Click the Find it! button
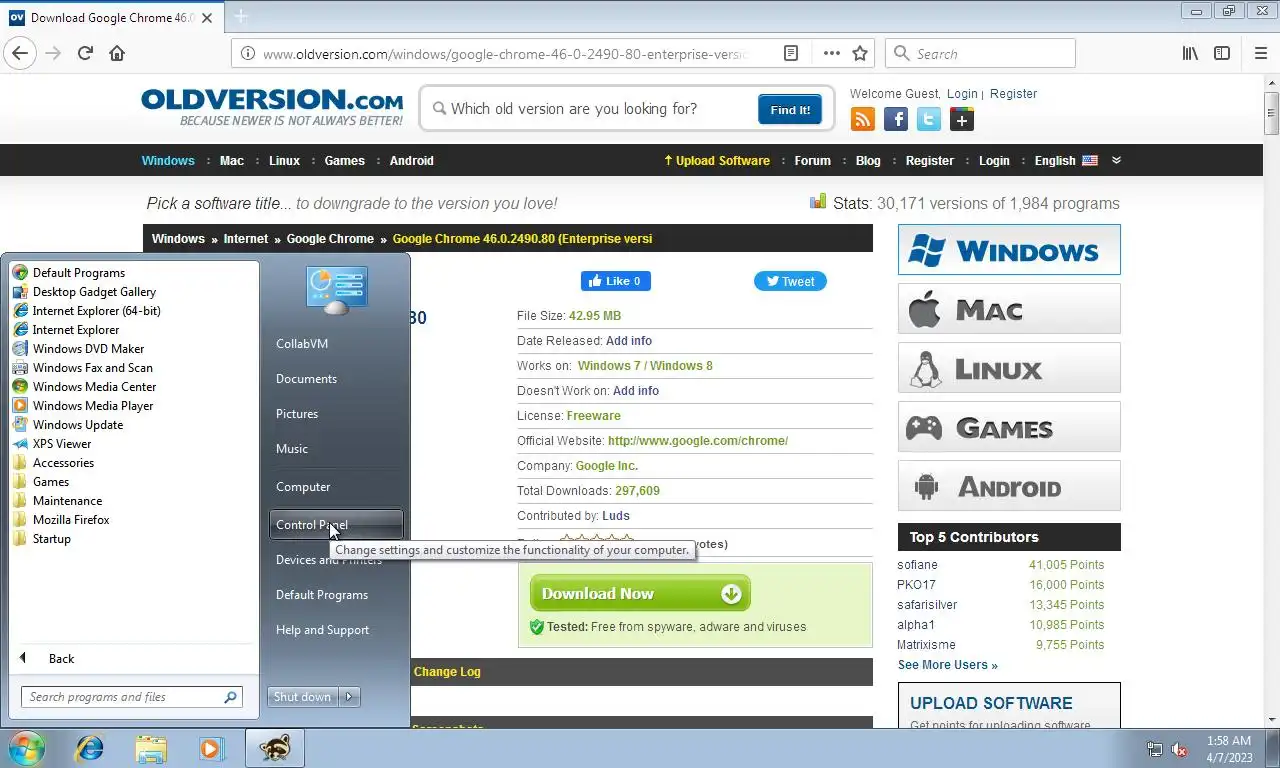Screen dimensions: 1280x768 pyautogui.click(x=790, y=110)
